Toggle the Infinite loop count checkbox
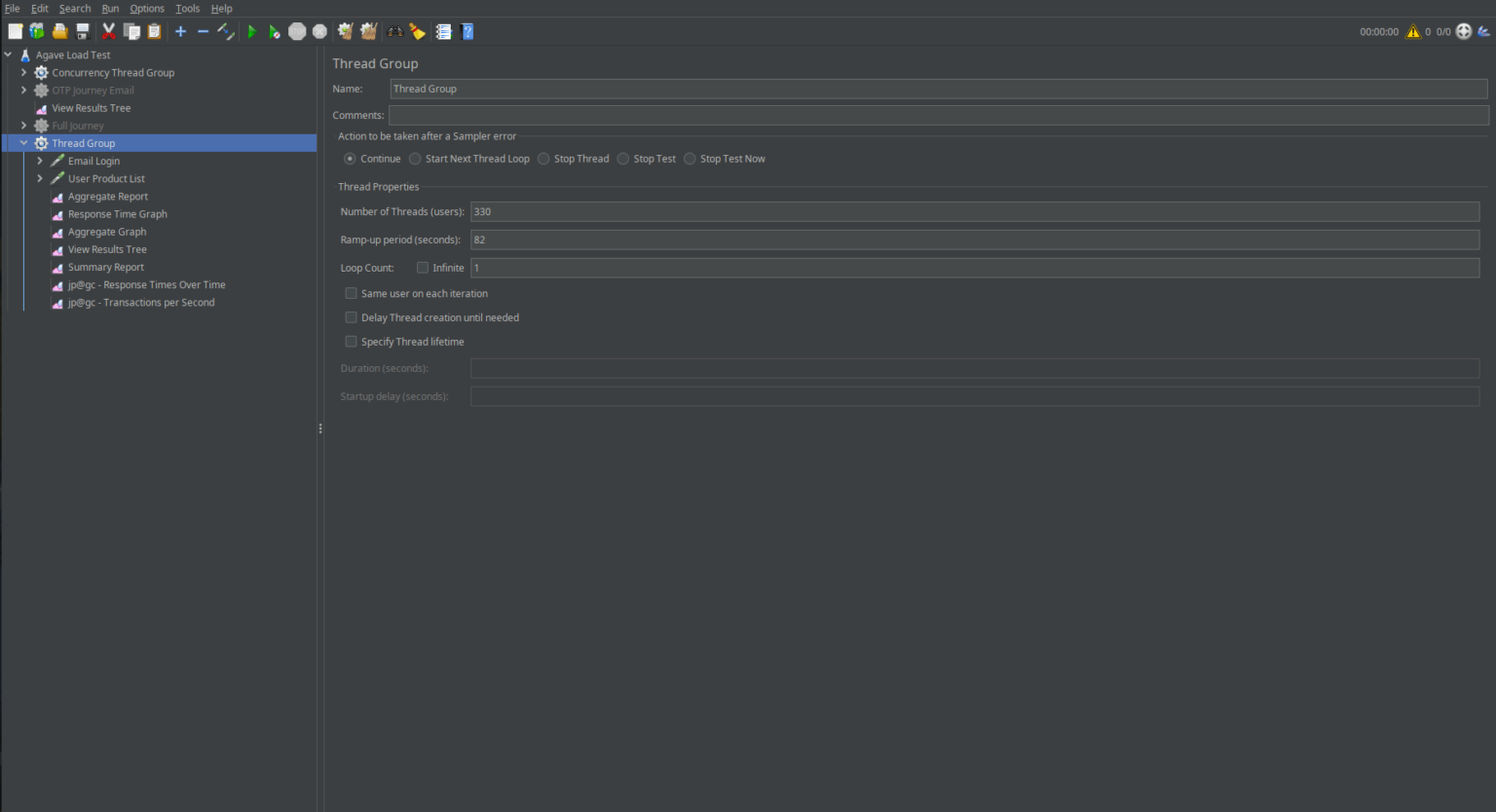 pos(423,267)
